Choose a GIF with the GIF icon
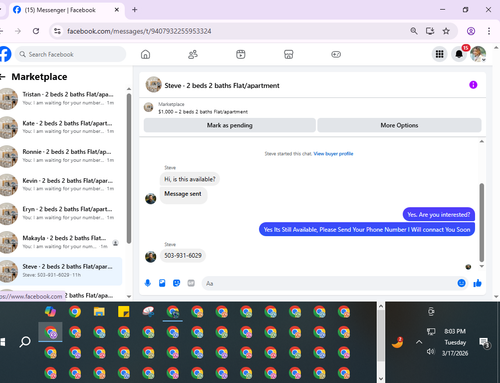Screen dimensions: 500x383 tap(191, 283)
